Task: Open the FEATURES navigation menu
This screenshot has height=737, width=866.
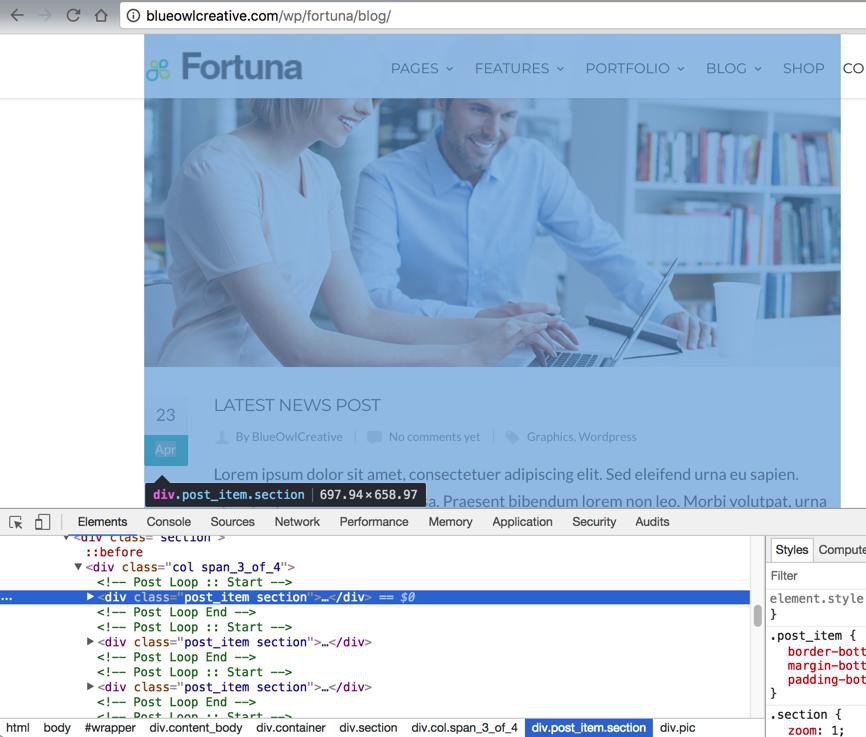Action: pos(519,69)
